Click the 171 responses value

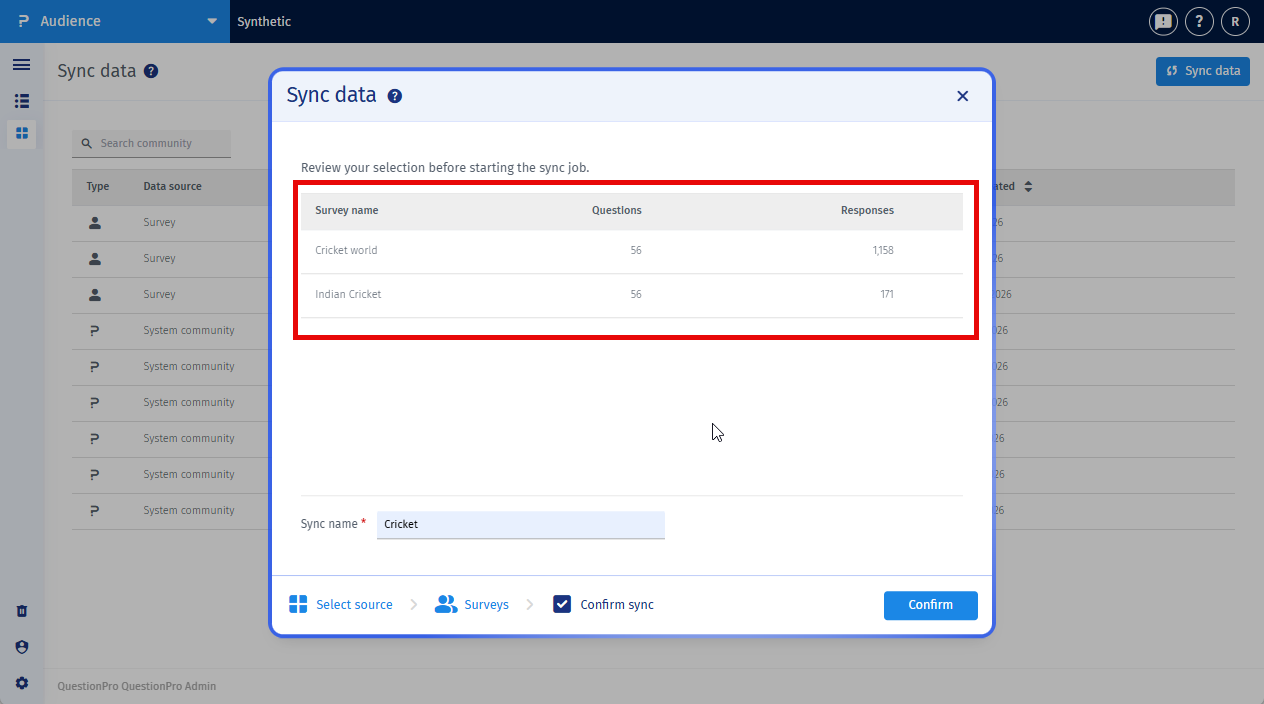(887, 294)
